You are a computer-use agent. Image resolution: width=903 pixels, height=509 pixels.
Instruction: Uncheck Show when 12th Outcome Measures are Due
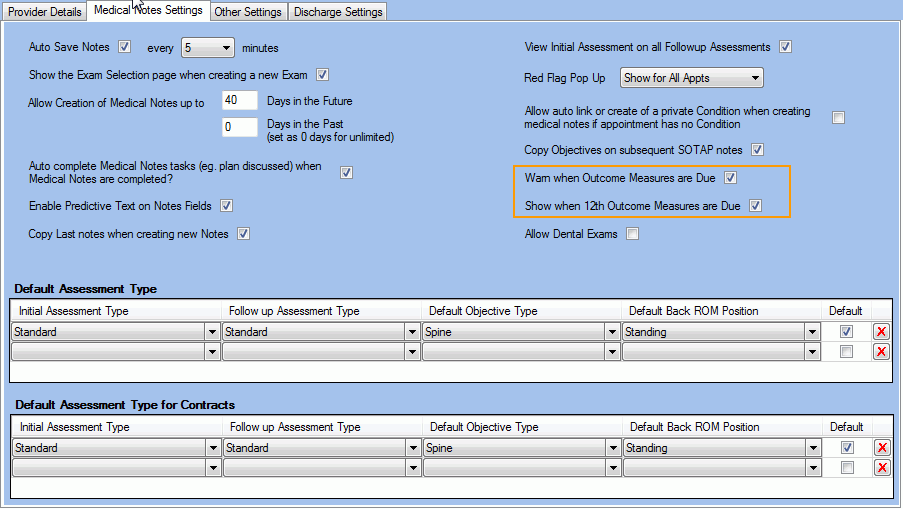coord(756,206)
